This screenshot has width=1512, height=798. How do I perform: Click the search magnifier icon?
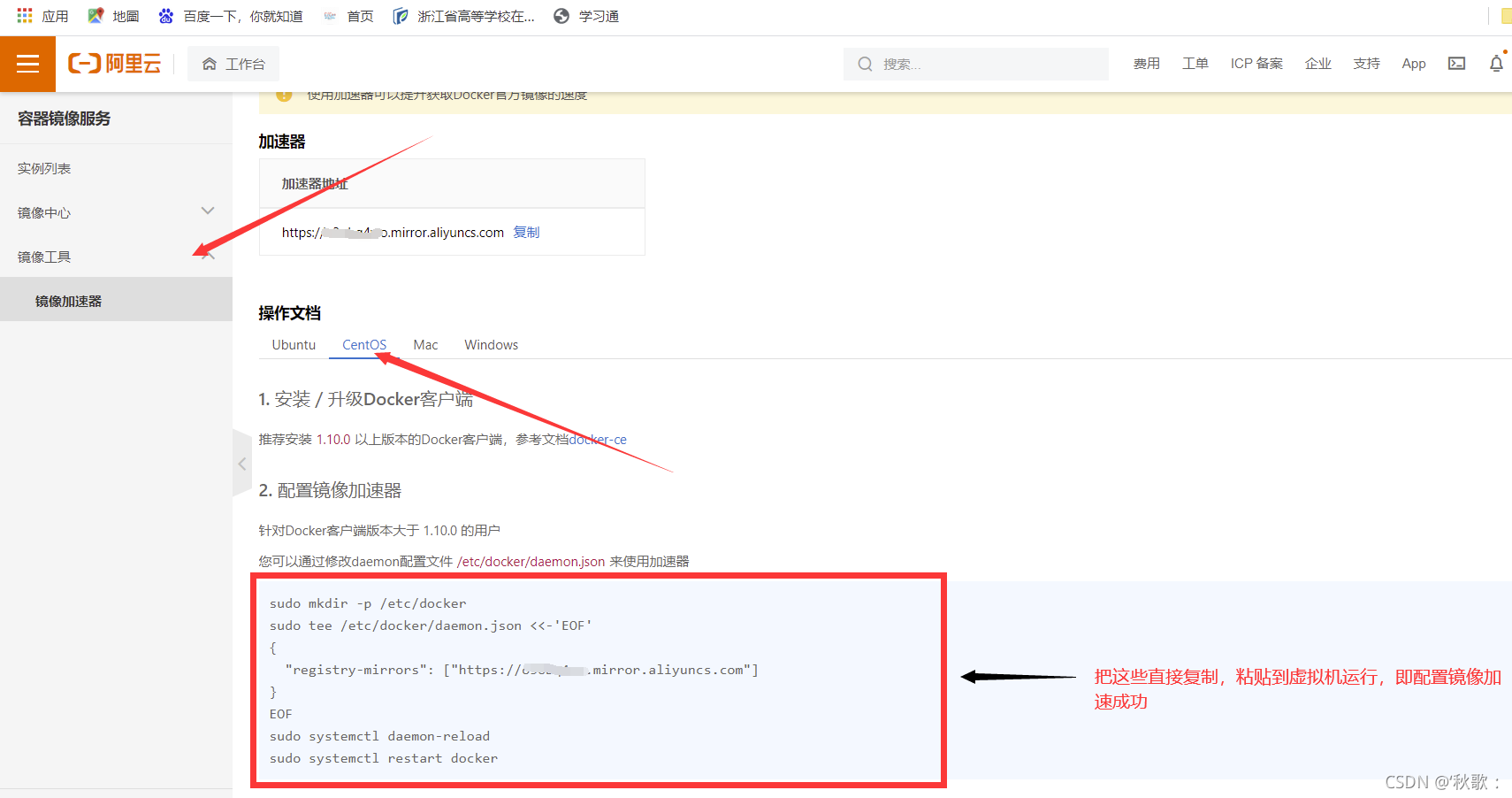point(865,64)
